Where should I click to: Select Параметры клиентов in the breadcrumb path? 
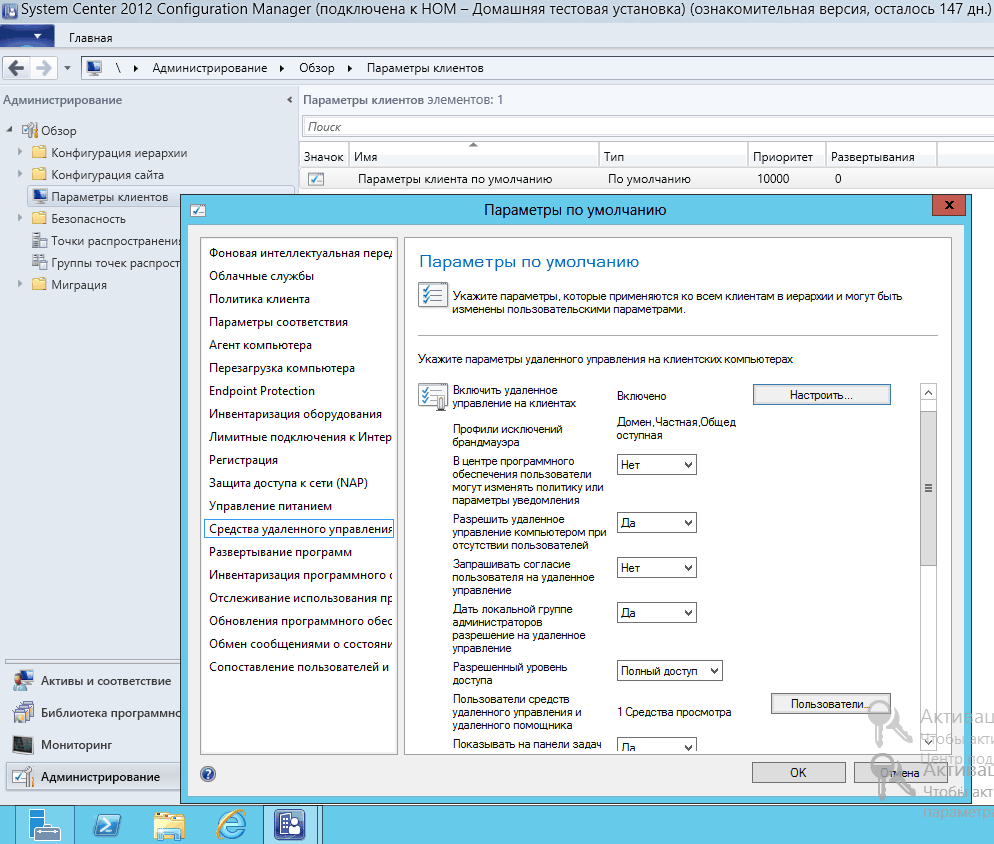pos(425,68)
